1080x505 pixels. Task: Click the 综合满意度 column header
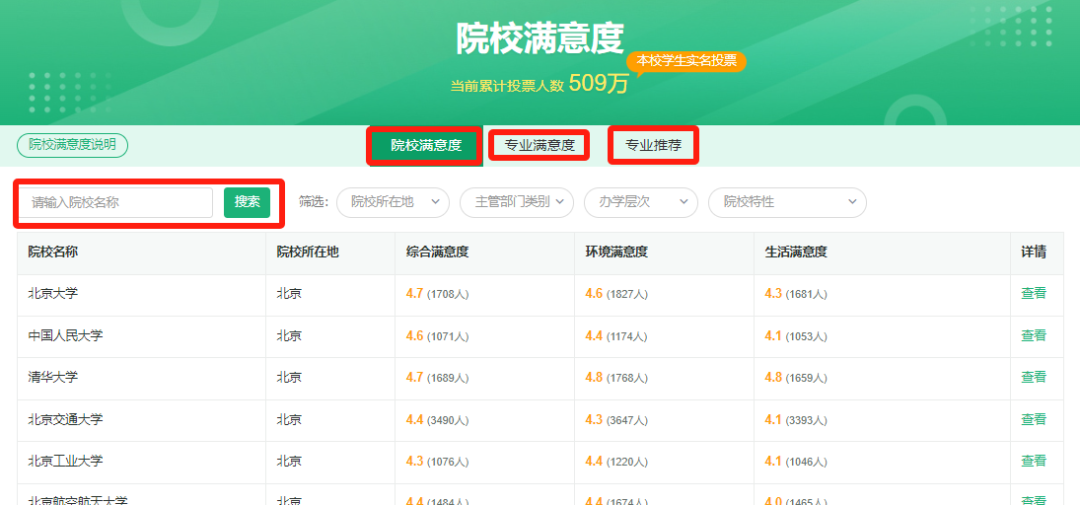437,251
